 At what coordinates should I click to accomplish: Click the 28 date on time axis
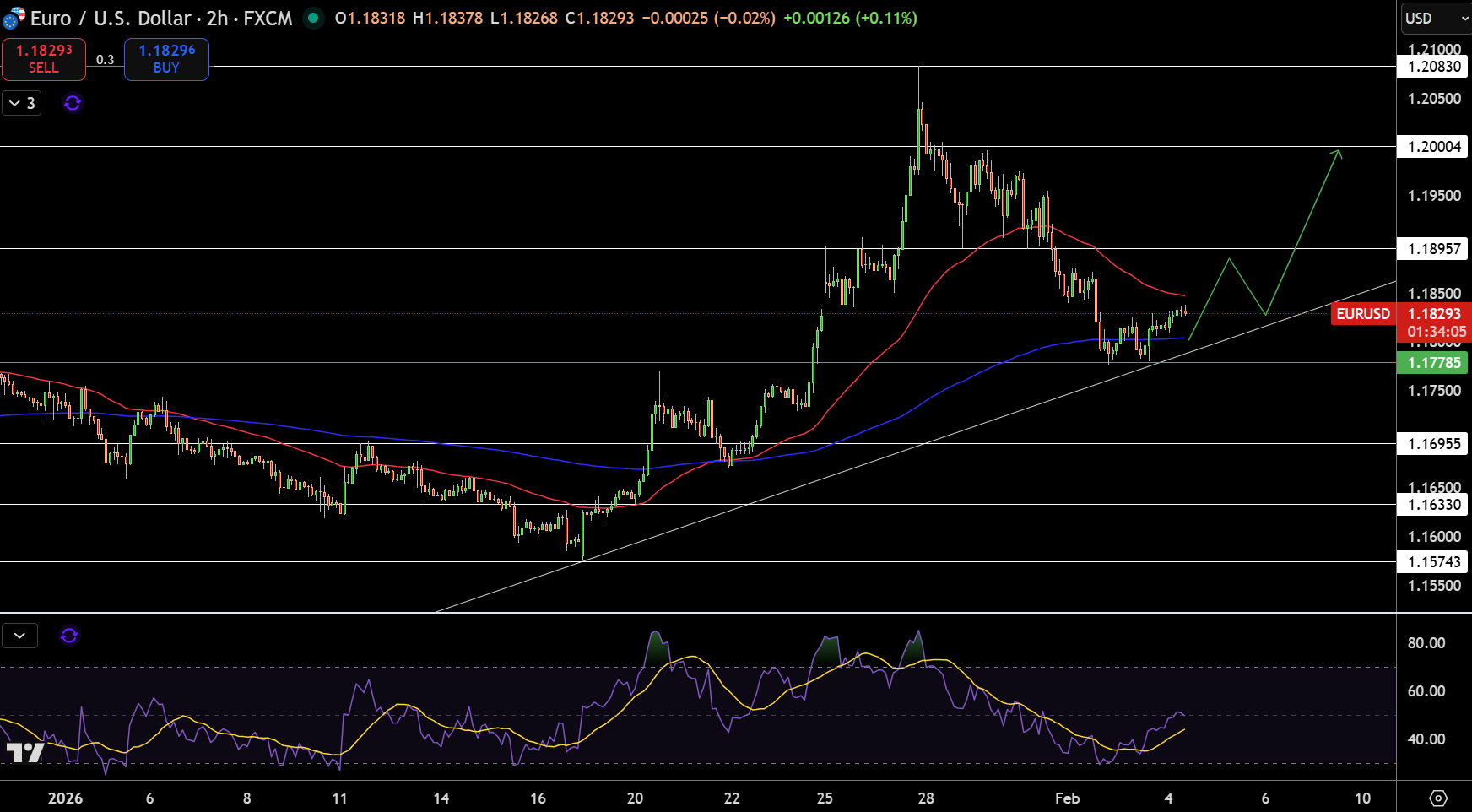(926, 798)
